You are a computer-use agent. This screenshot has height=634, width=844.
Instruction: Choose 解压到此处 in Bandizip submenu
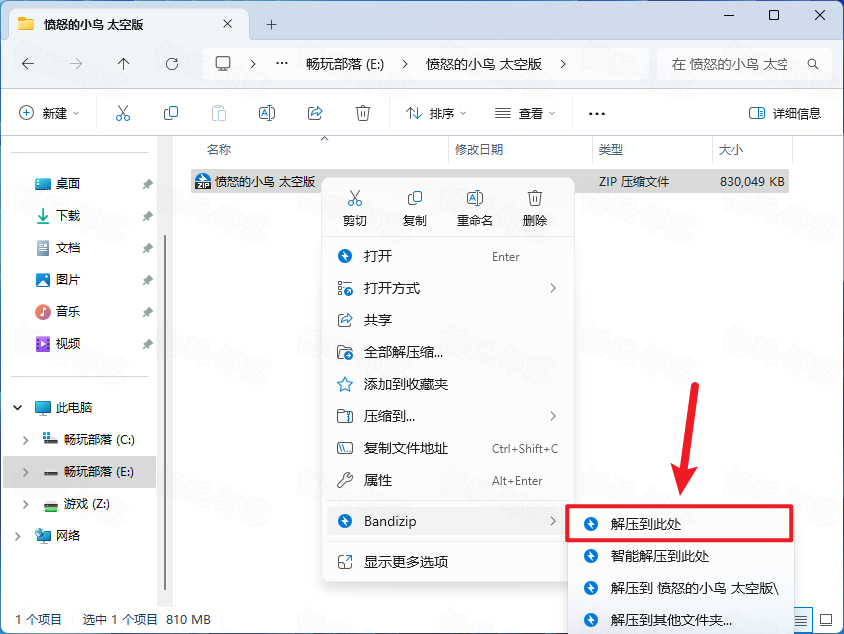coord(679,524)
